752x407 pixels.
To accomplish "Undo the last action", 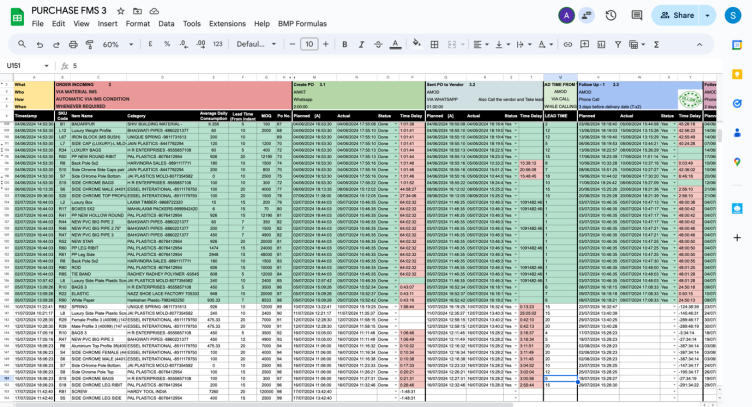I will click(40, 44).
